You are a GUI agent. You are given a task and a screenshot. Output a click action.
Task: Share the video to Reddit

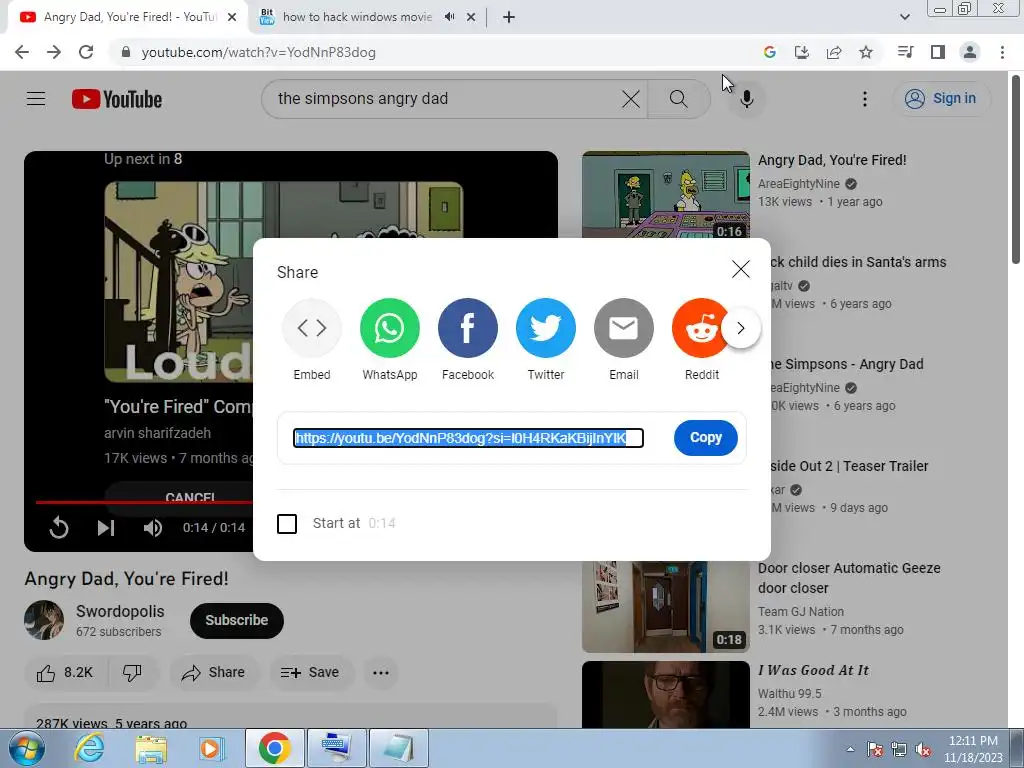click(701, 328)
